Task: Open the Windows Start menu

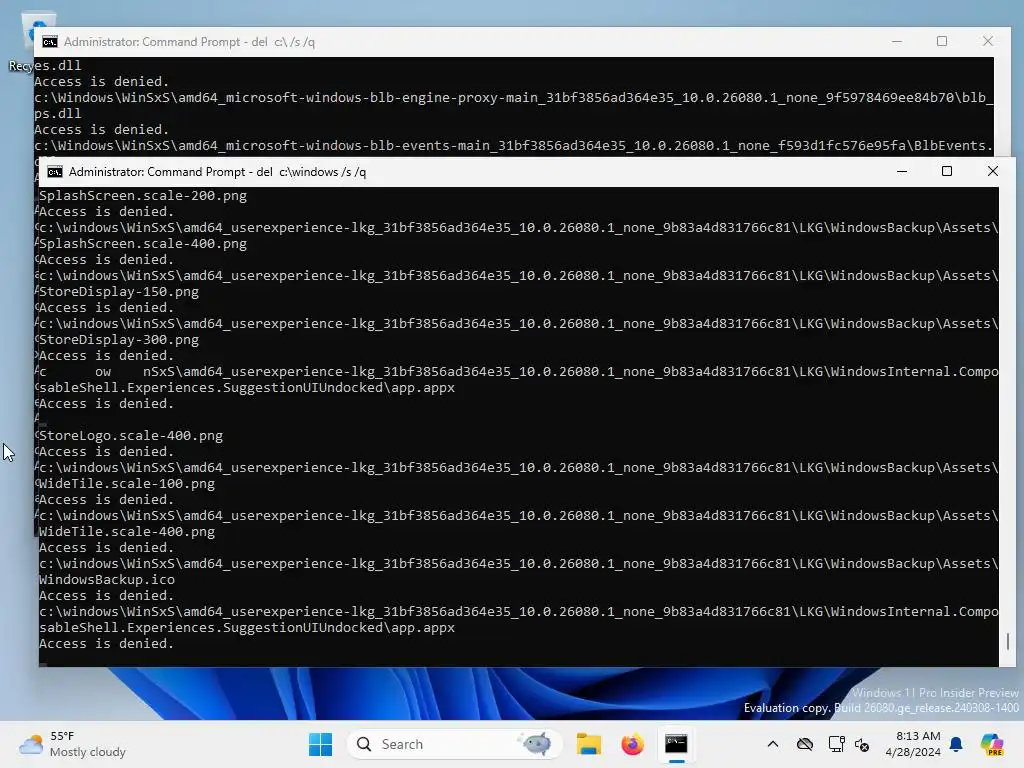Action: pyautogui.click(x=320, y=744)
